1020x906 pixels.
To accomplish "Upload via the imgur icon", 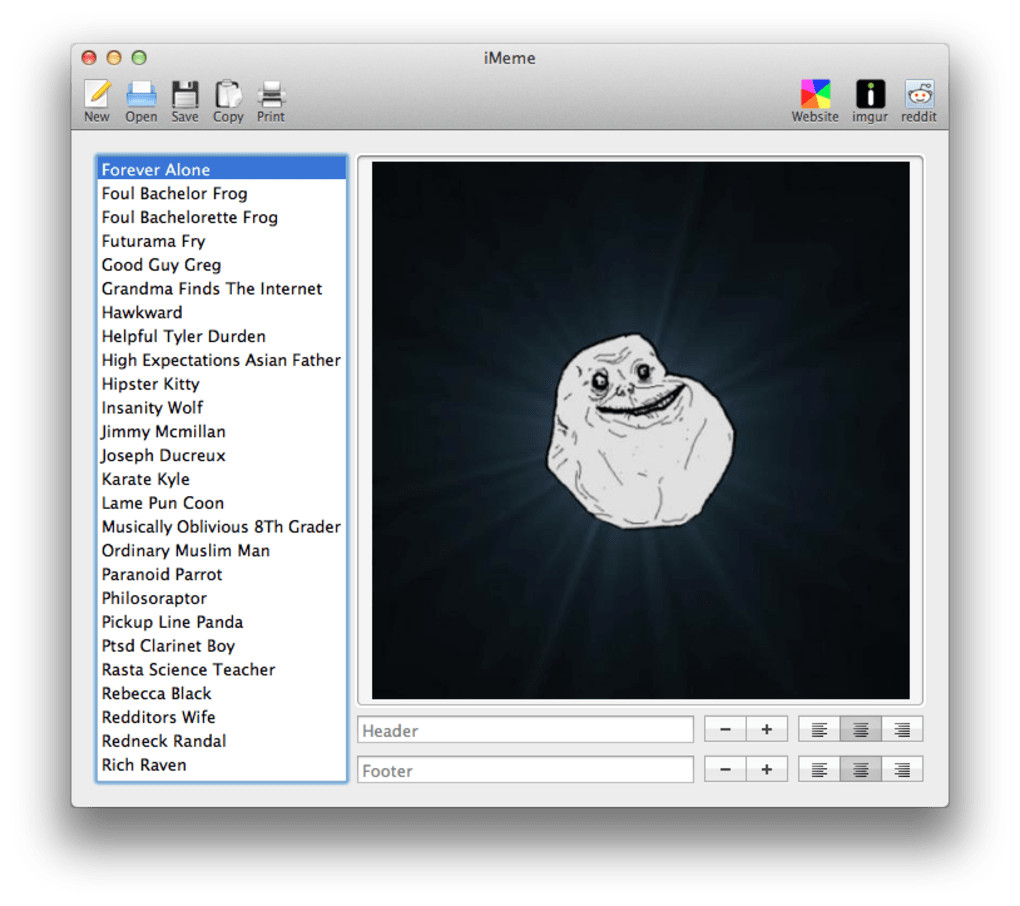I will [x=870, y=95].
